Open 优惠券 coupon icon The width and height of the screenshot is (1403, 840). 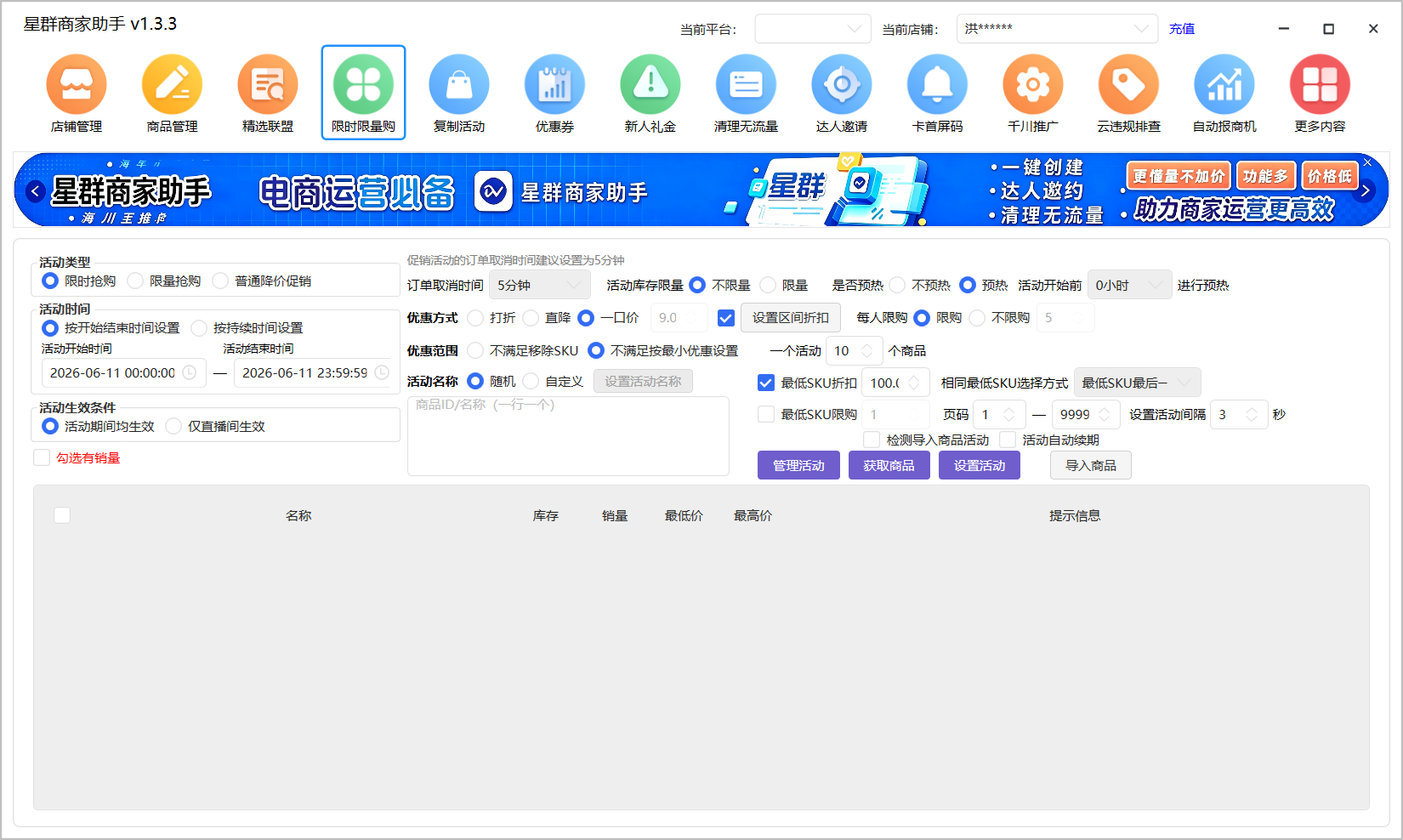point(554,94)
